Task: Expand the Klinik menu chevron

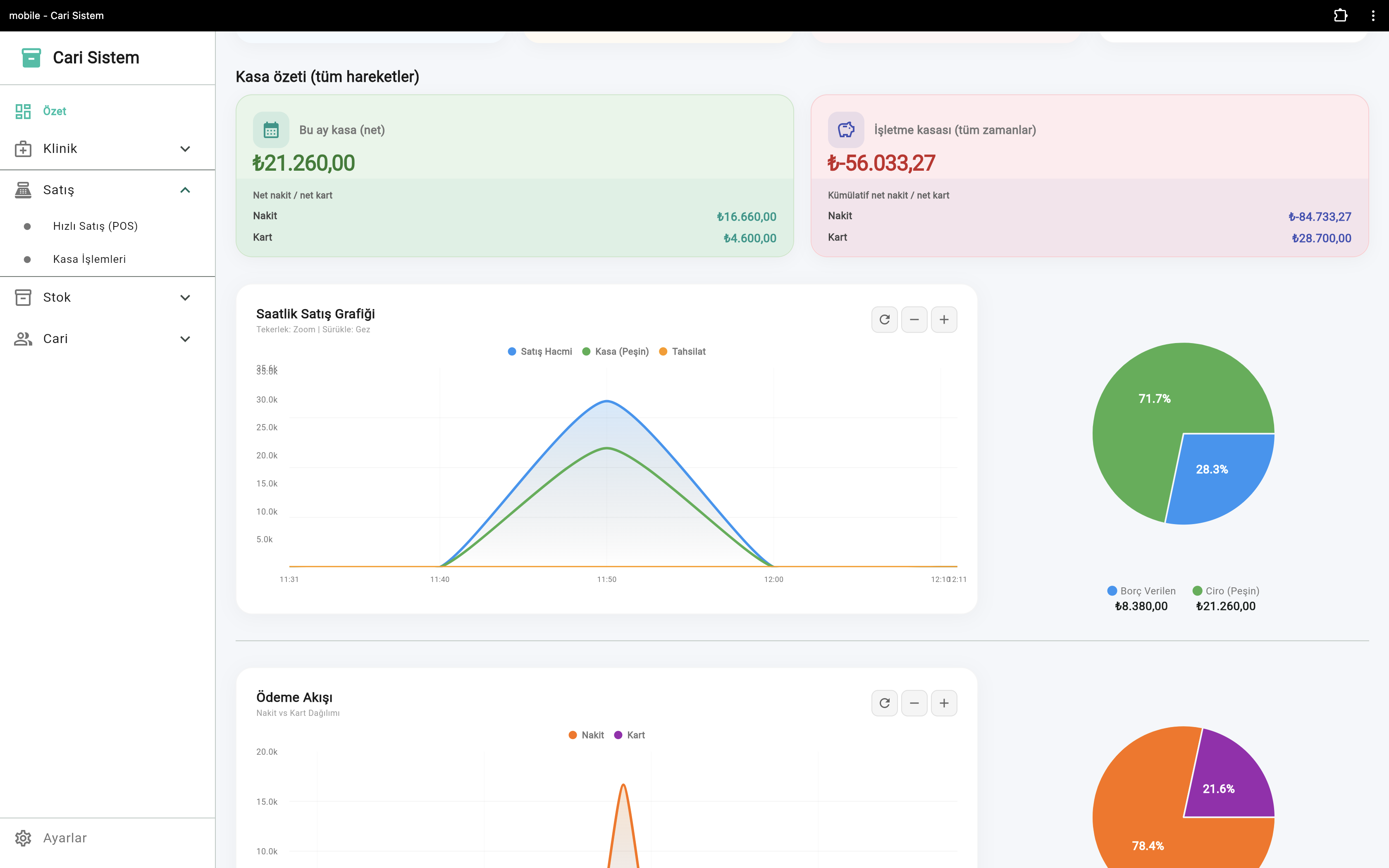Action: pos(185,149)
